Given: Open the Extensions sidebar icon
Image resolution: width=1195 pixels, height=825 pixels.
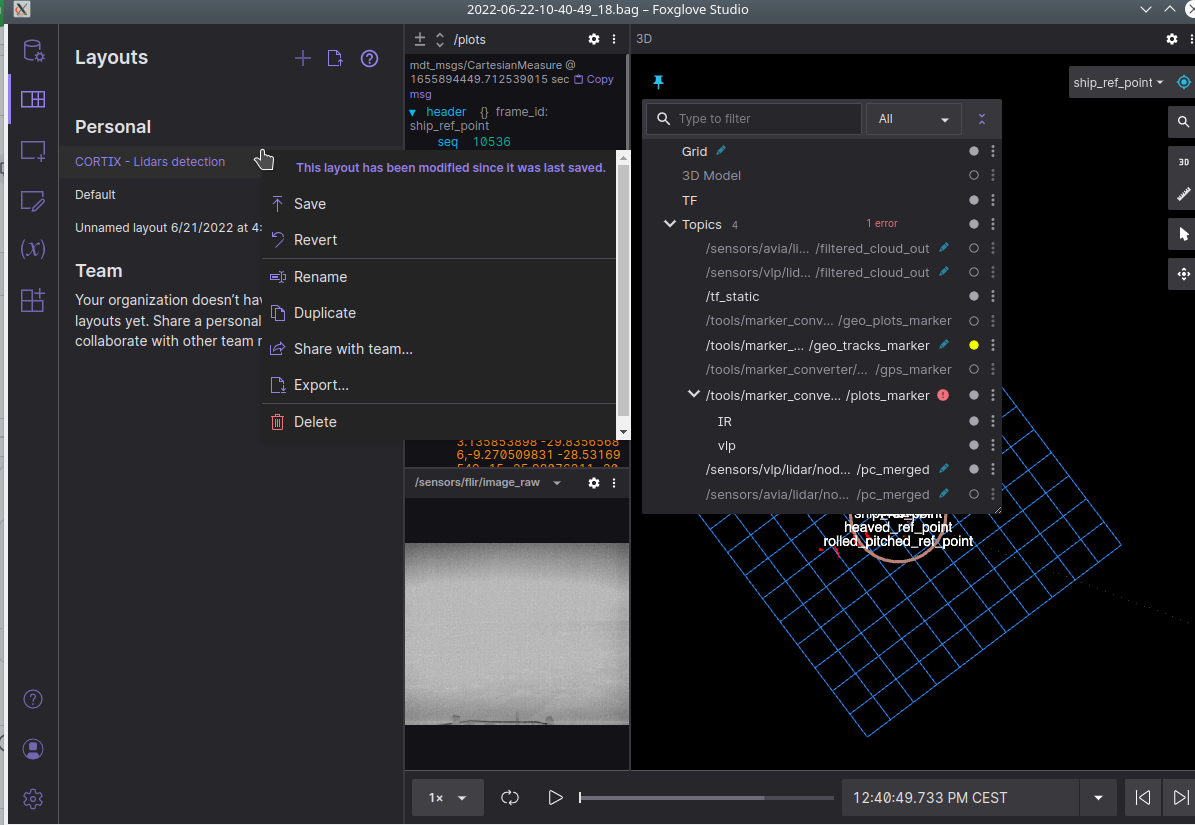Looking at the screenshot, I should tap(33, 299).
